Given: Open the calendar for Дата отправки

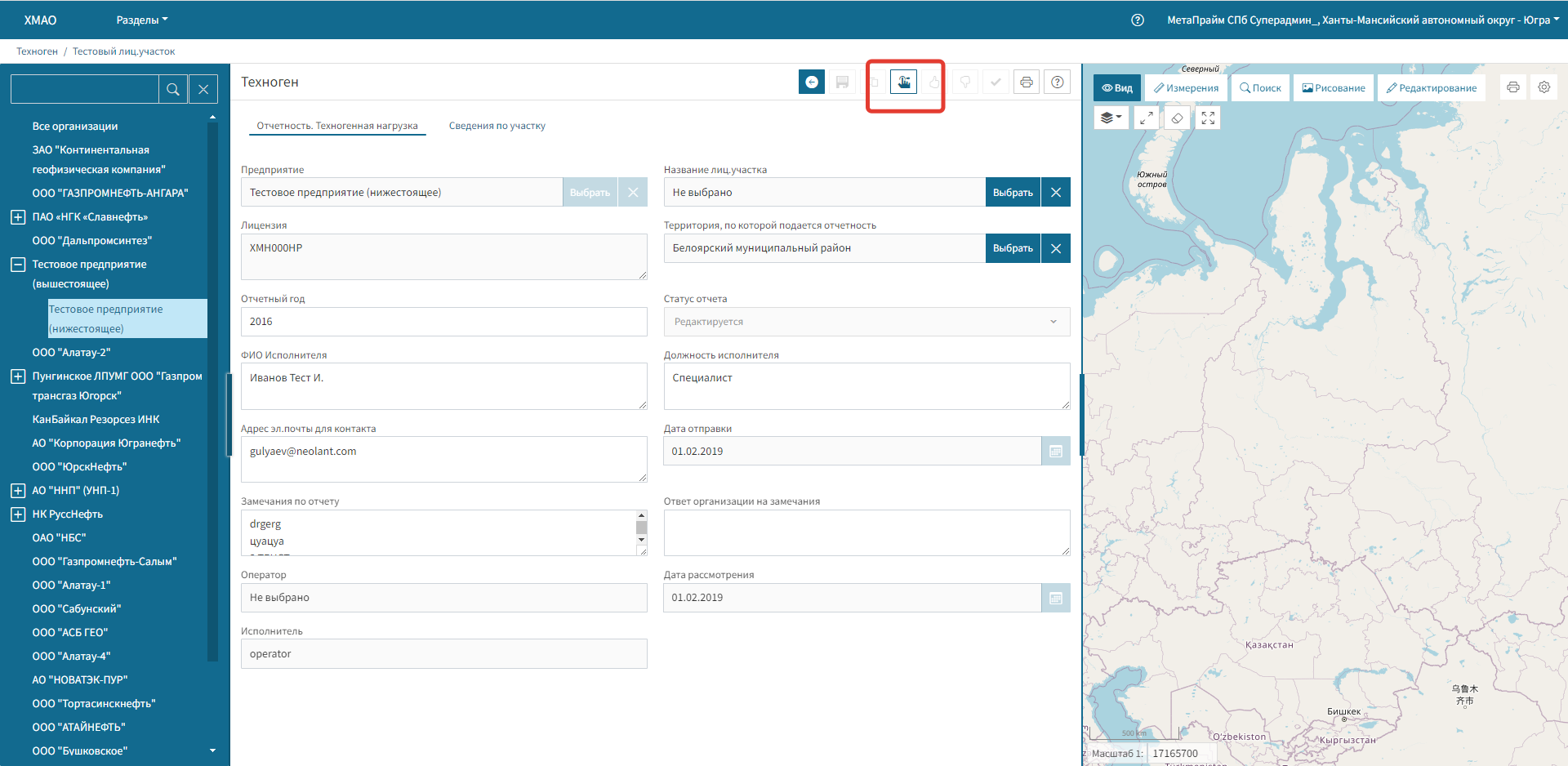Looking at the screenshot, I should click(x=1055, y=452).
